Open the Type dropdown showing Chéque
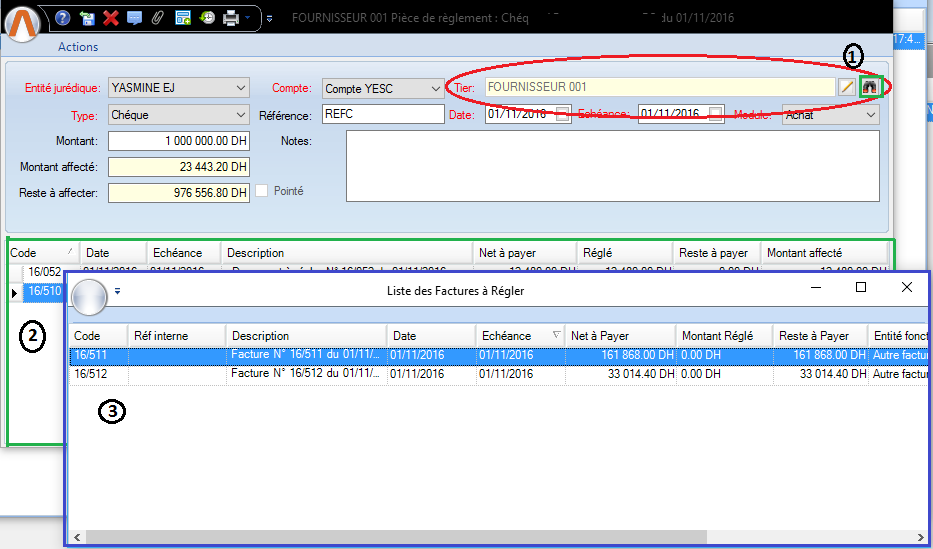 coord(238,115)
